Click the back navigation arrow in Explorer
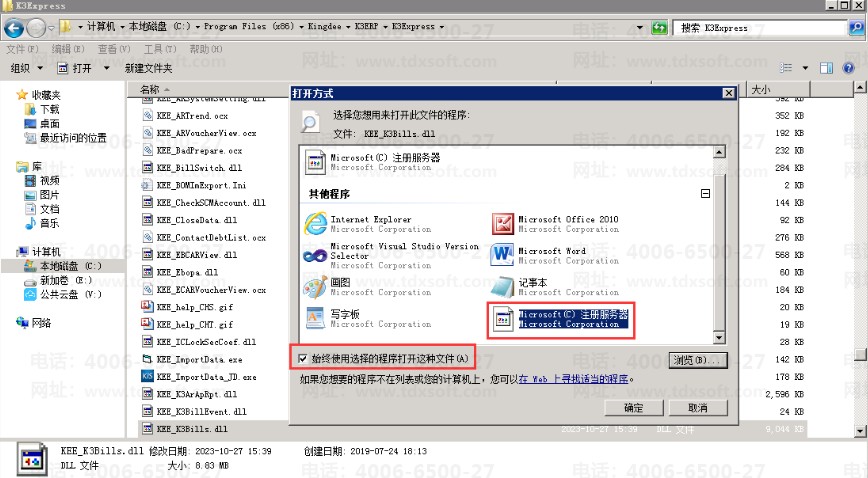The width and height of the screenshot is (868, 478). click(14, 28)
